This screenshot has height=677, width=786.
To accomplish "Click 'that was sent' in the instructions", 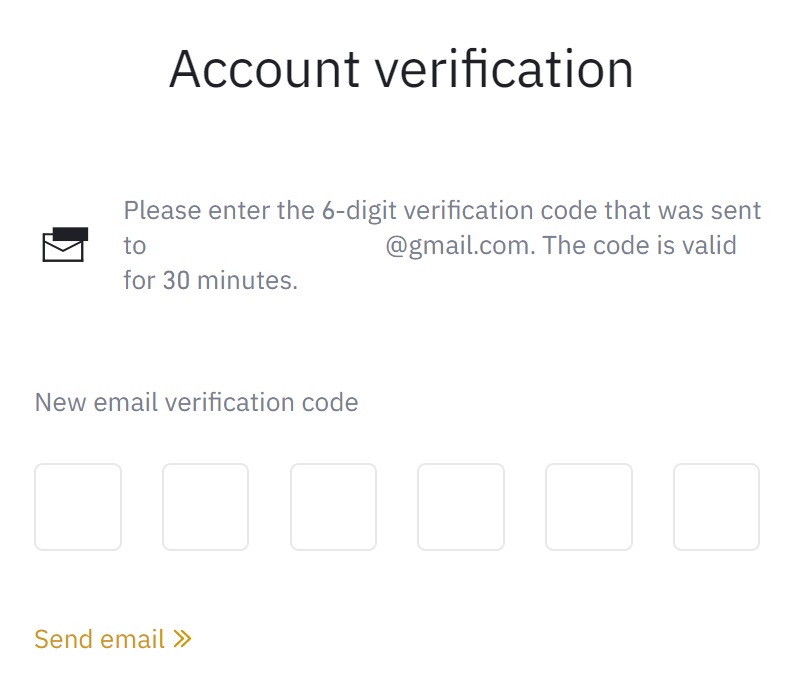I will point(683,210).
